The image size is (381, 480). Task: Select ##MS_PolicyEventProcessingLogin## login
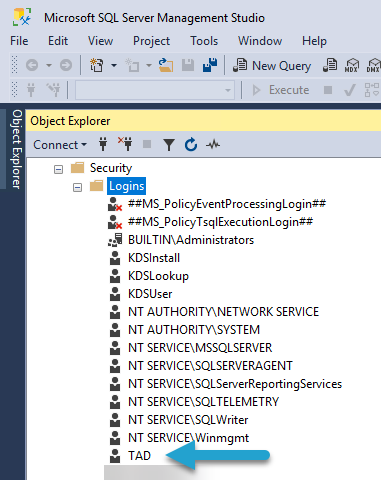pos(227,204)
